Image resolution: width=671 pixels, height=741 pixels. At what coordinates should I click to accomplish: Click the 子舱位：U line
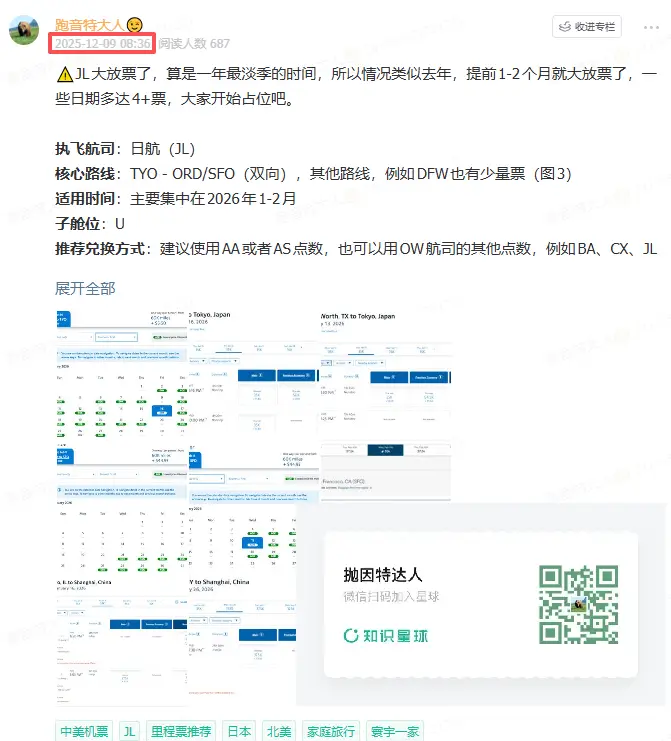[x=90, y=224]
